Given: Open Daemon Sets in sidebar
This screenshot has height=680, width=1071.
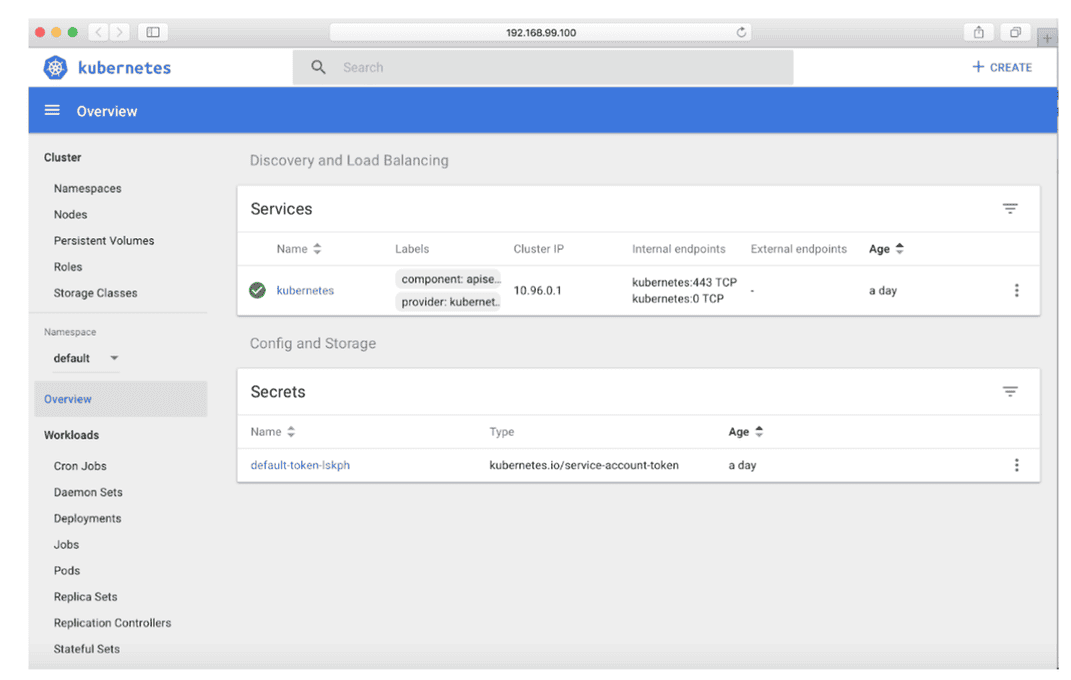Looking at the screenshot, I should [88, 492].
